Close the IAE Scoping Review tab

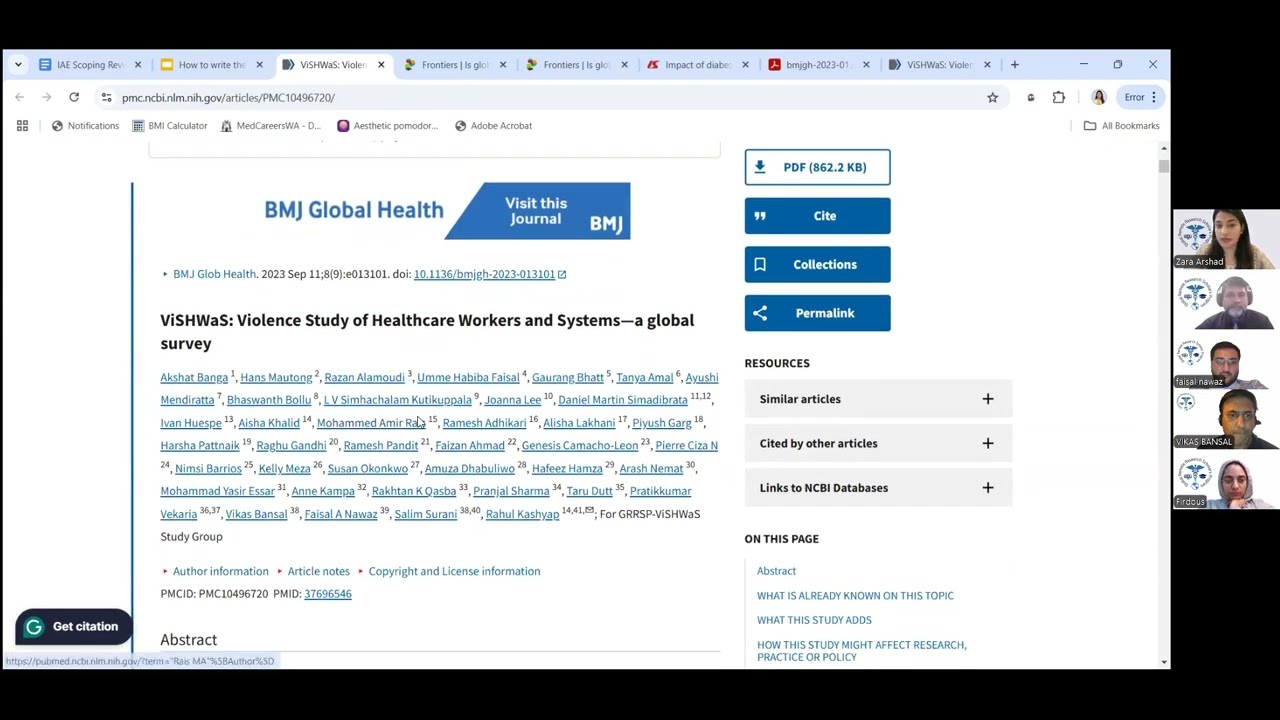coord(138,65)
